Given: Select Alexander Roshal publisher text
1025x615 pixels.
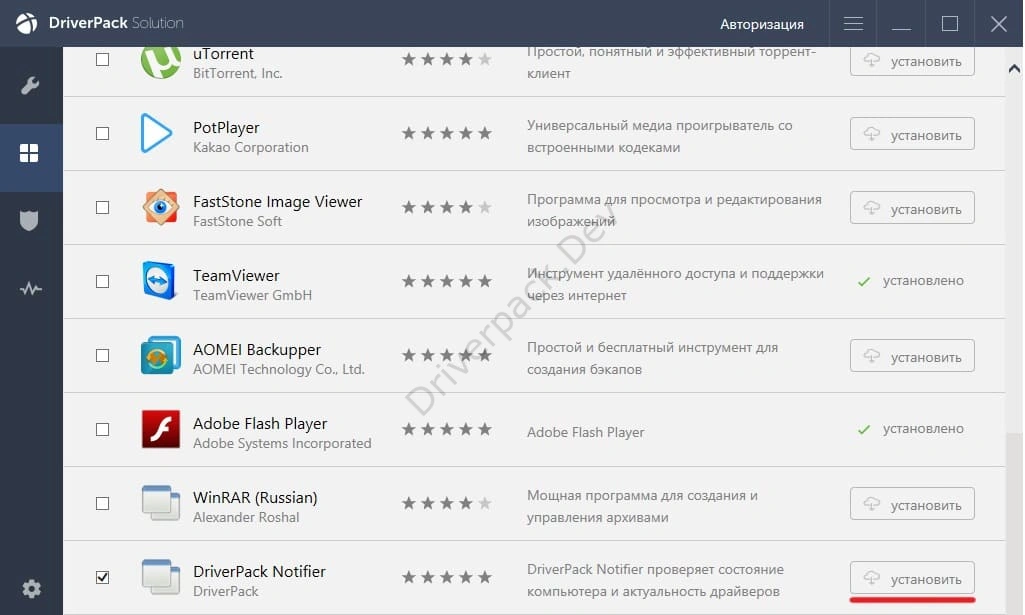Looking at the screenshot, I should (246, 517).
